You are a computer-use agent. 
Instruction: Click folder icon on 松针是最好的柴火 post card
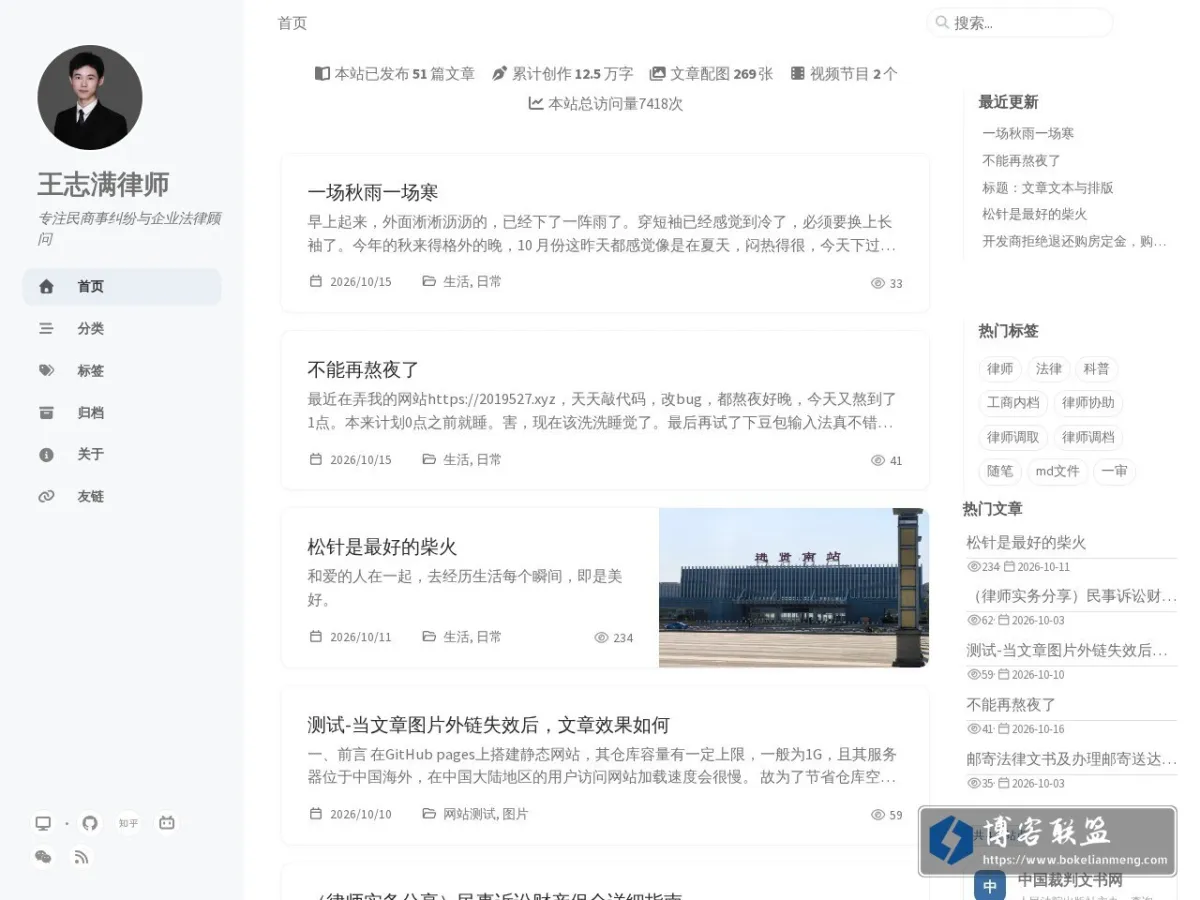click(x=429, y=637)
